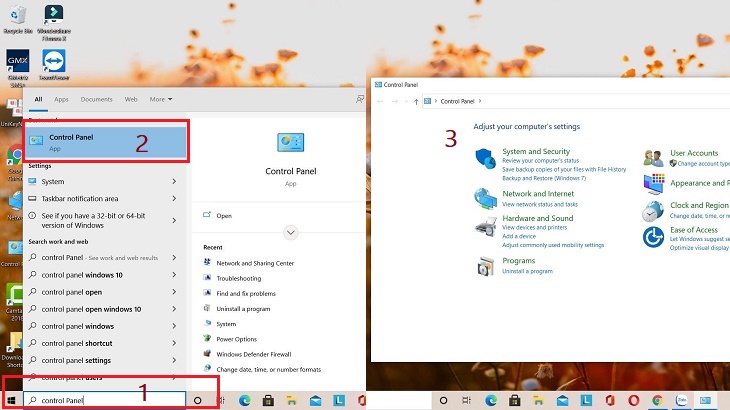The image size is (730, 410).
Task: Switch to the All search tab
Action: 38,99
